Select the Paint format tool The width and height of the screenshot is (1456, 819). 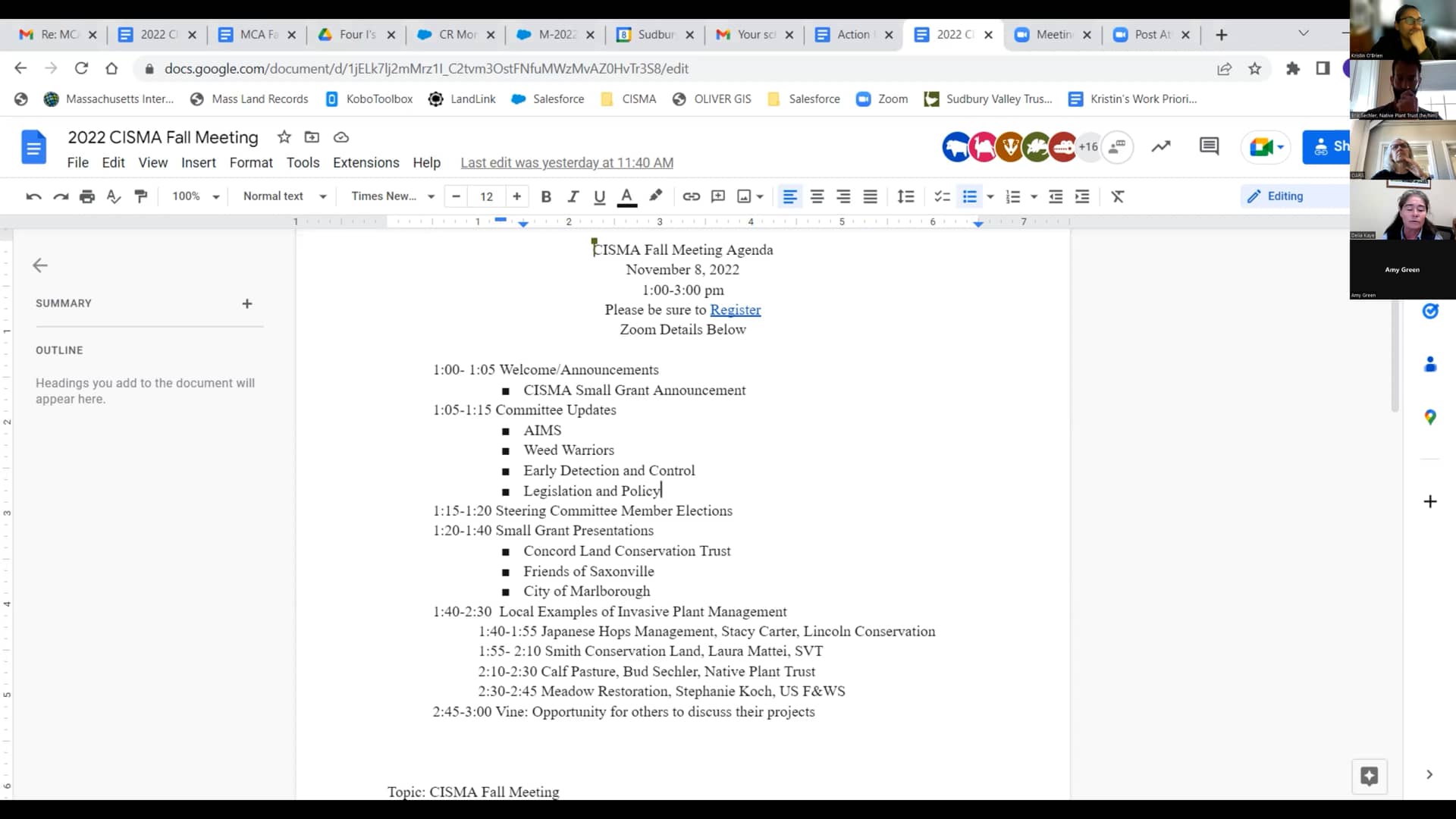tap(140, 196)
